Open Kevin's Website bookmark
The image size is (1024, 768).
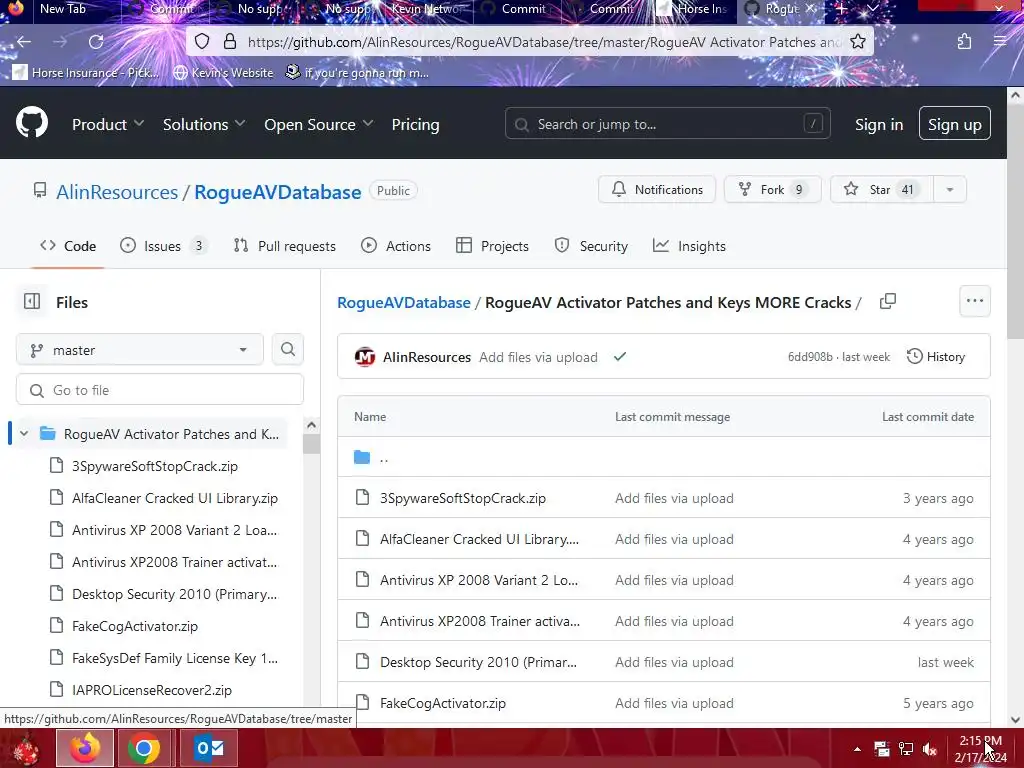pyautogui.click(x=223, y=72)
